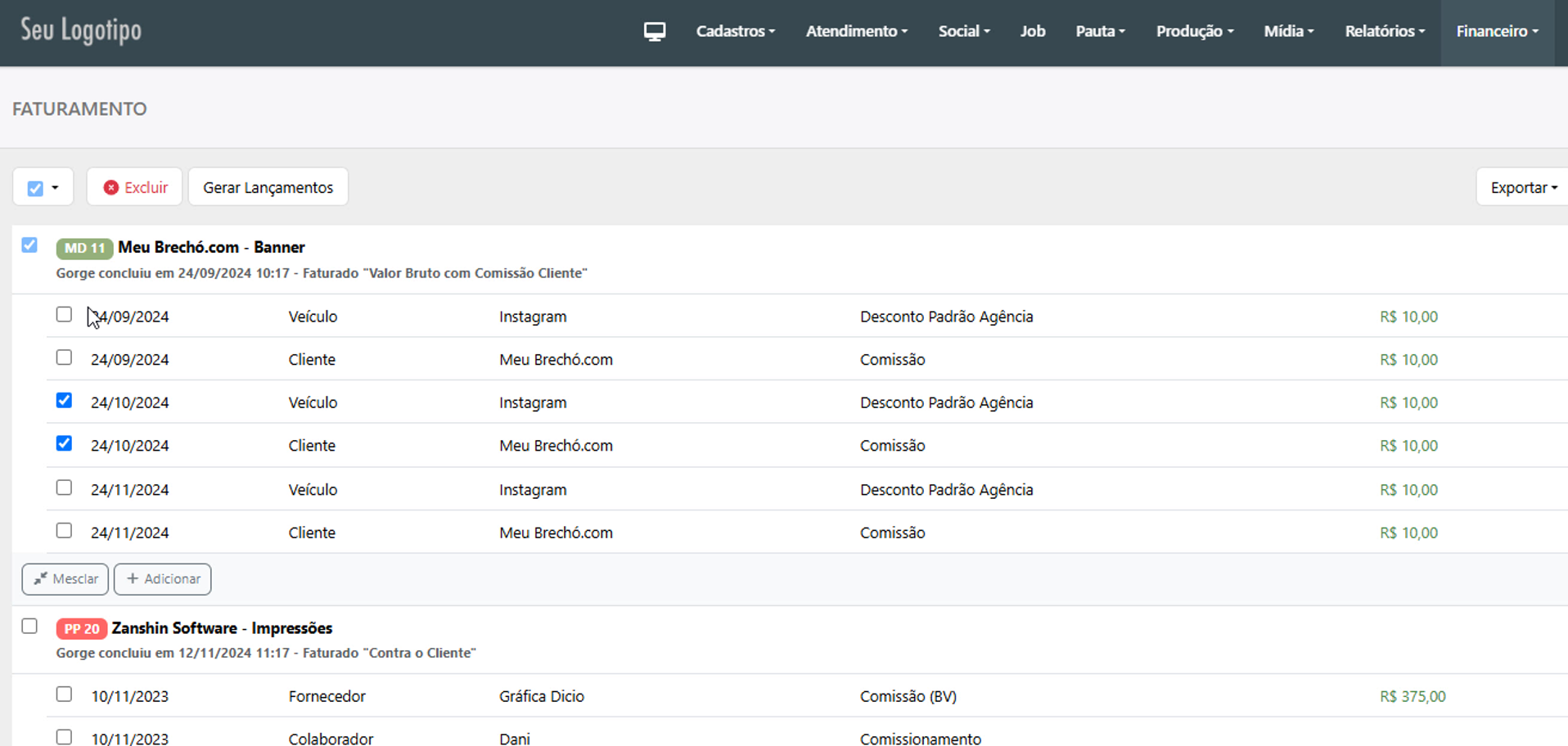Click the monitor dashboard icon in navbar

[x=654, y=32]
